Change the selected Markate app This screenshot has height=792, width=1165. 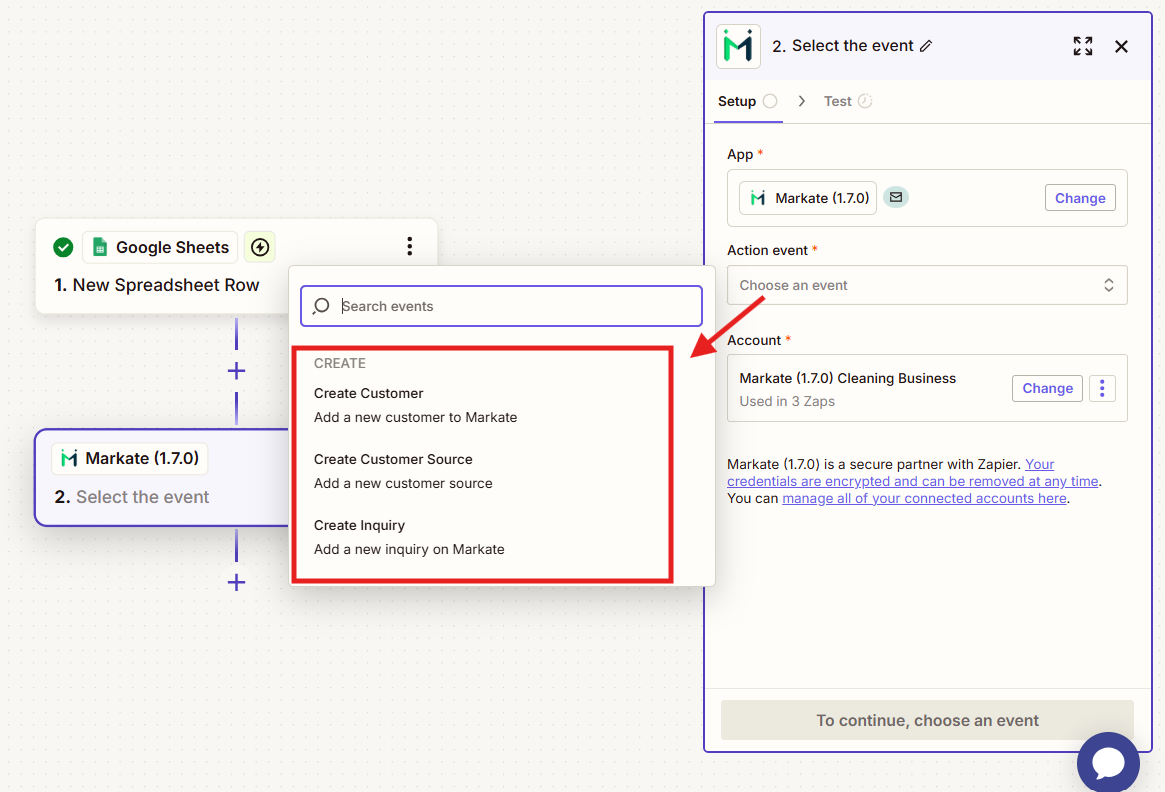[x=1080, y=198]
